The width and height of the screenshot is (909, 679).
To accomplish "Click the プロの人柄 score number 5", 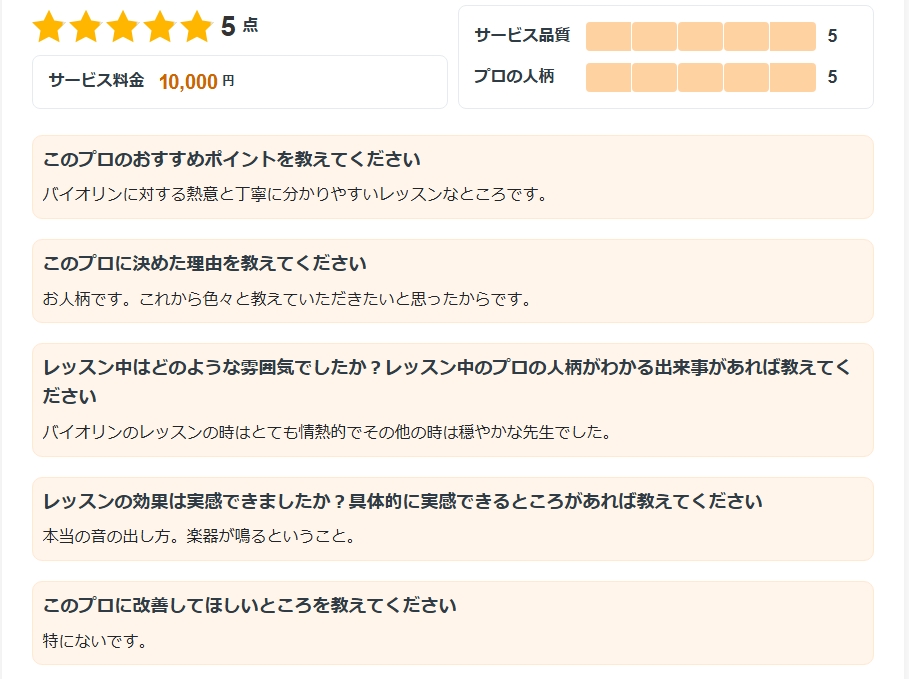I will 832,77.
